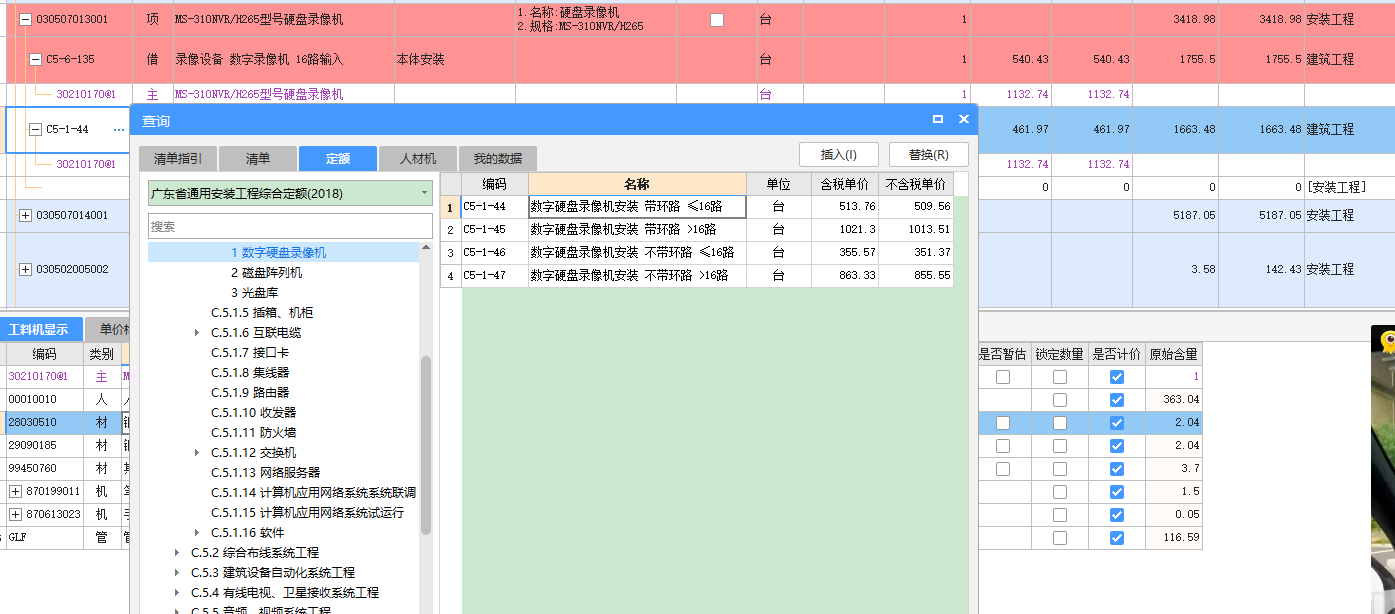Select tree item C.5.1.13 网络服务器

[265, 473]
